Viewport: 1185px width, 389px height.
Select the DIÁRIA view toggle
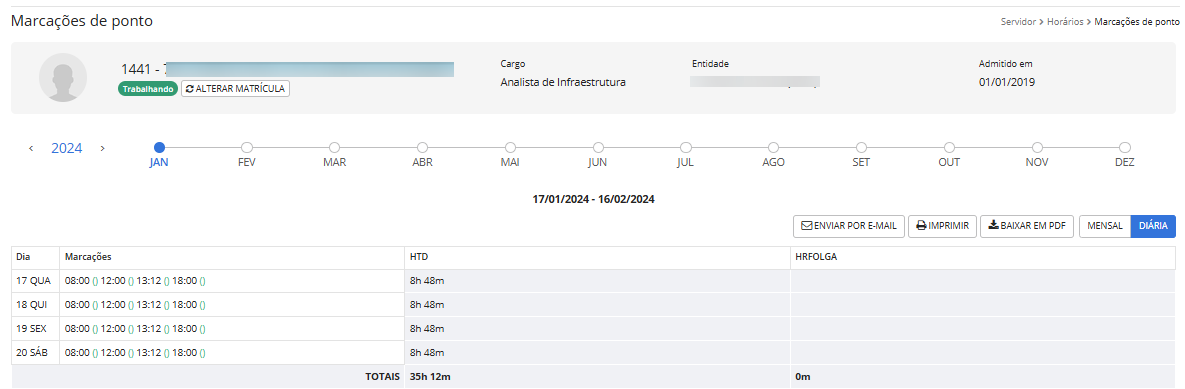(1153, 226)
